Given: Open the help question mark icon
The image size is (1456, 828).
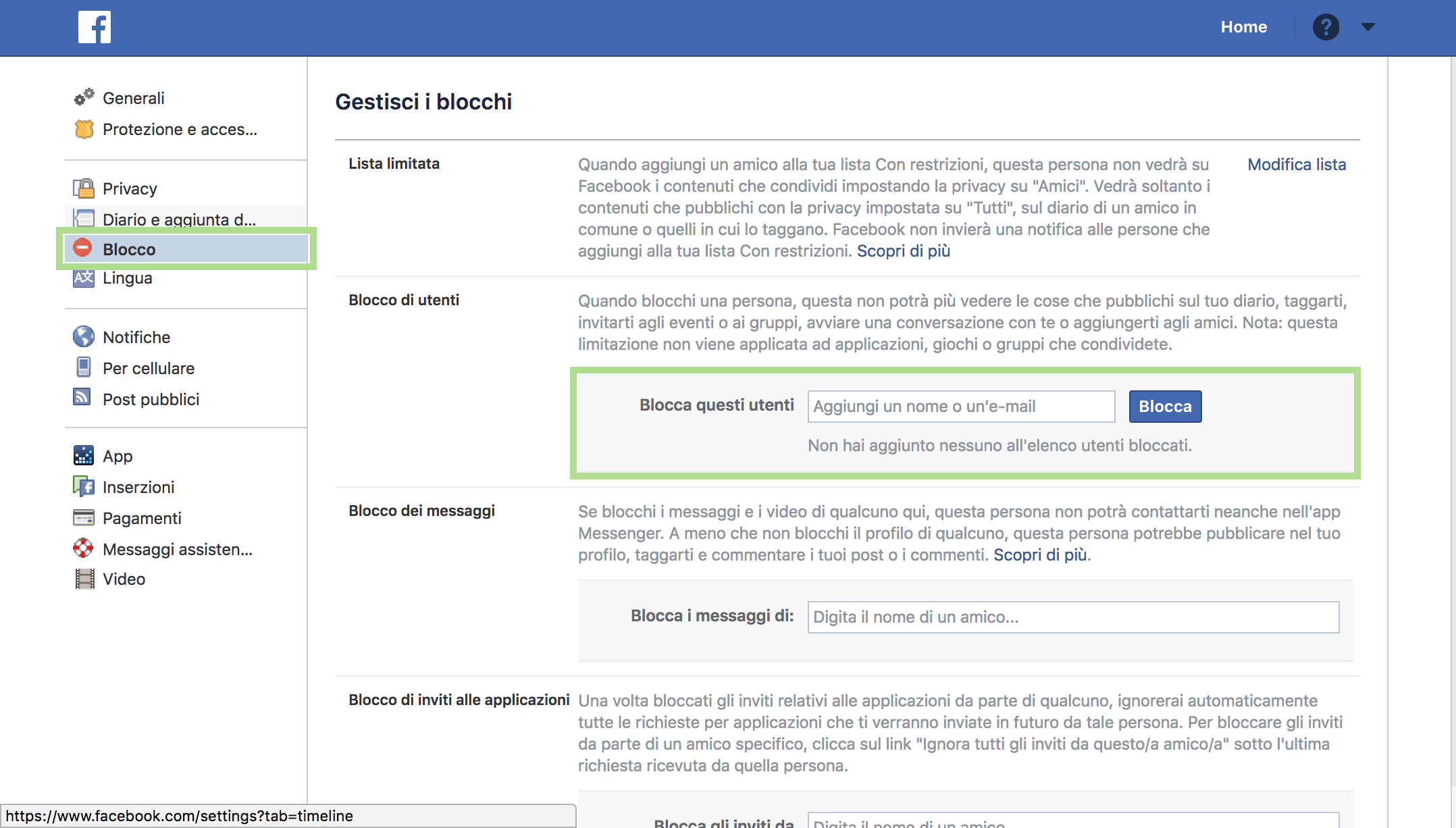Looking at the screenshot, I should point(1326,28).
